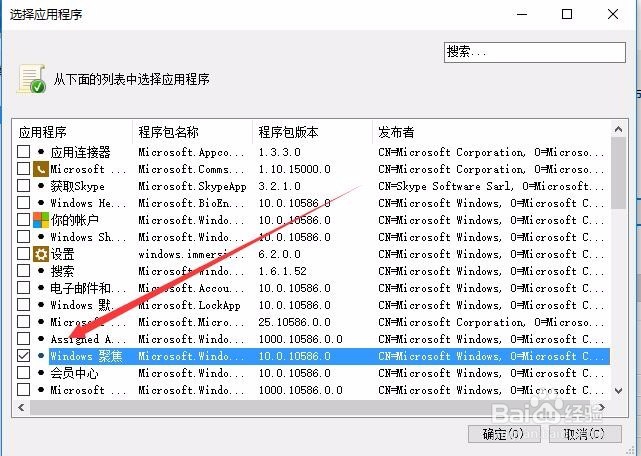Click the Microsoft.Appco... package name
Viewport: 641px width, 456px height.
pos(191,152)
